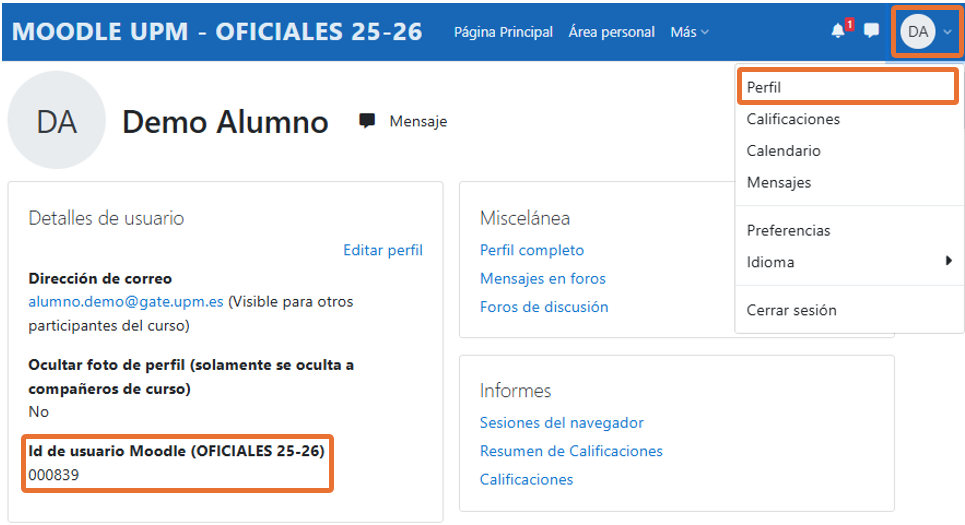Click the Id de usuario Moodle label
The image size is (965, 525).
click(x=176, y=451)
